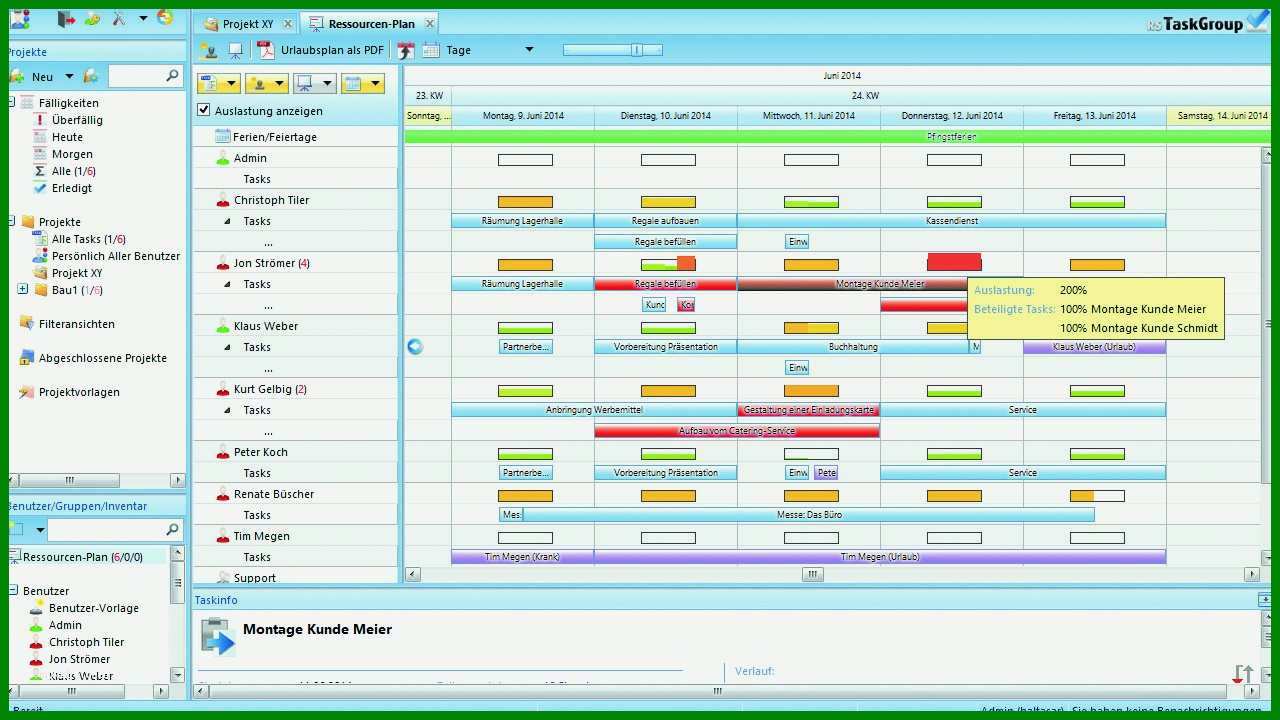Switch to Projekt XY tab

247,23
